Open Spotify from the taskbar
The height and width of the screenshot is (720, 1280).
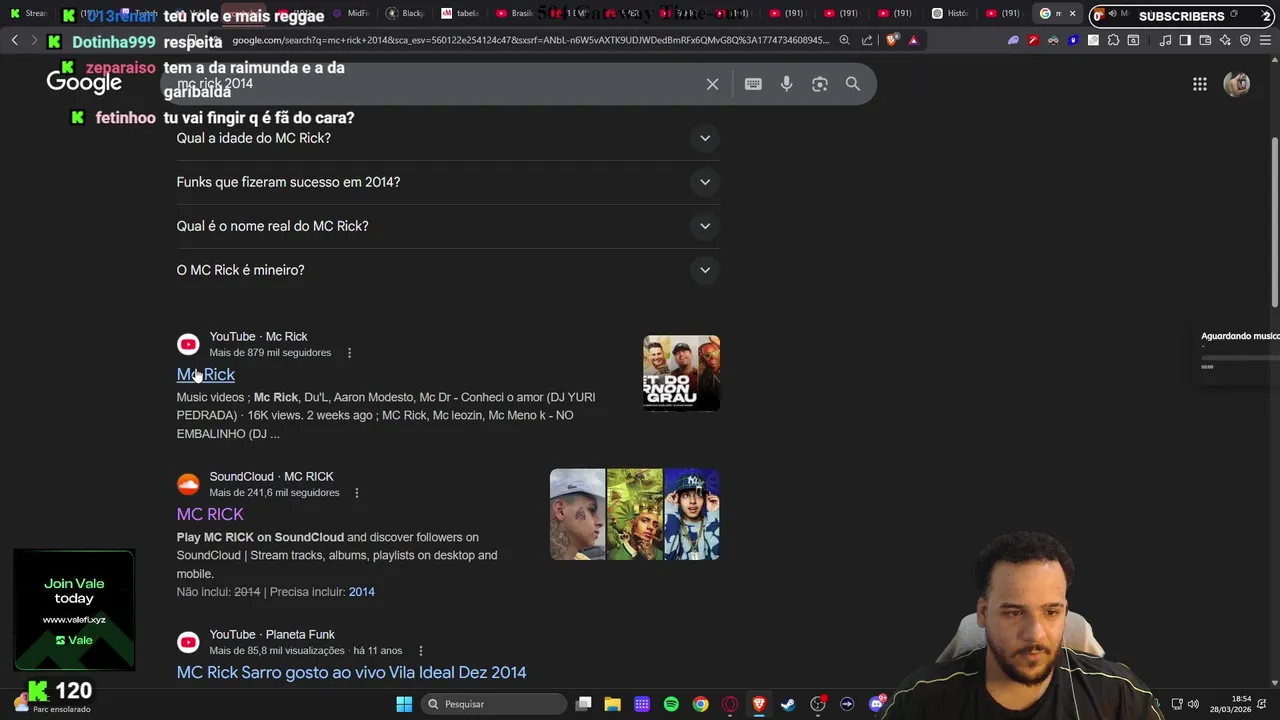671,704
